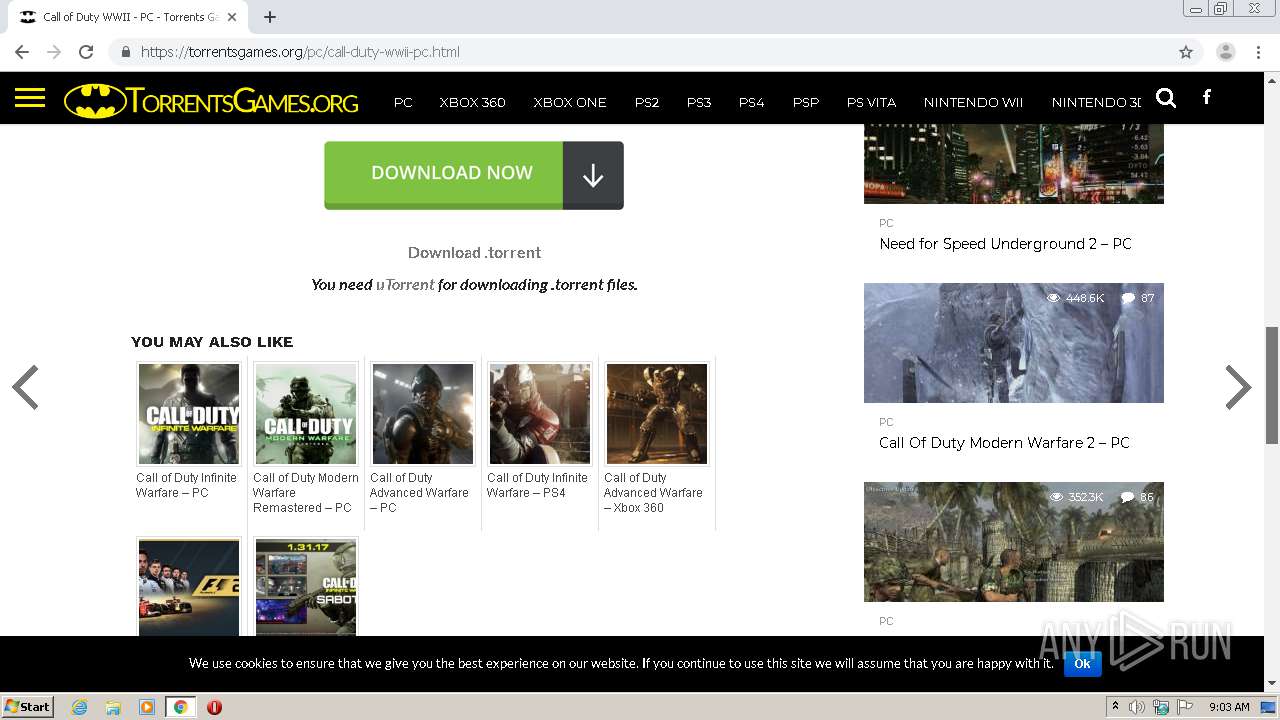The width and height of the screenshot is (1280, 720).
Task: Open Modern Warfare 2 sidebar image
Action: (1014, 343)
